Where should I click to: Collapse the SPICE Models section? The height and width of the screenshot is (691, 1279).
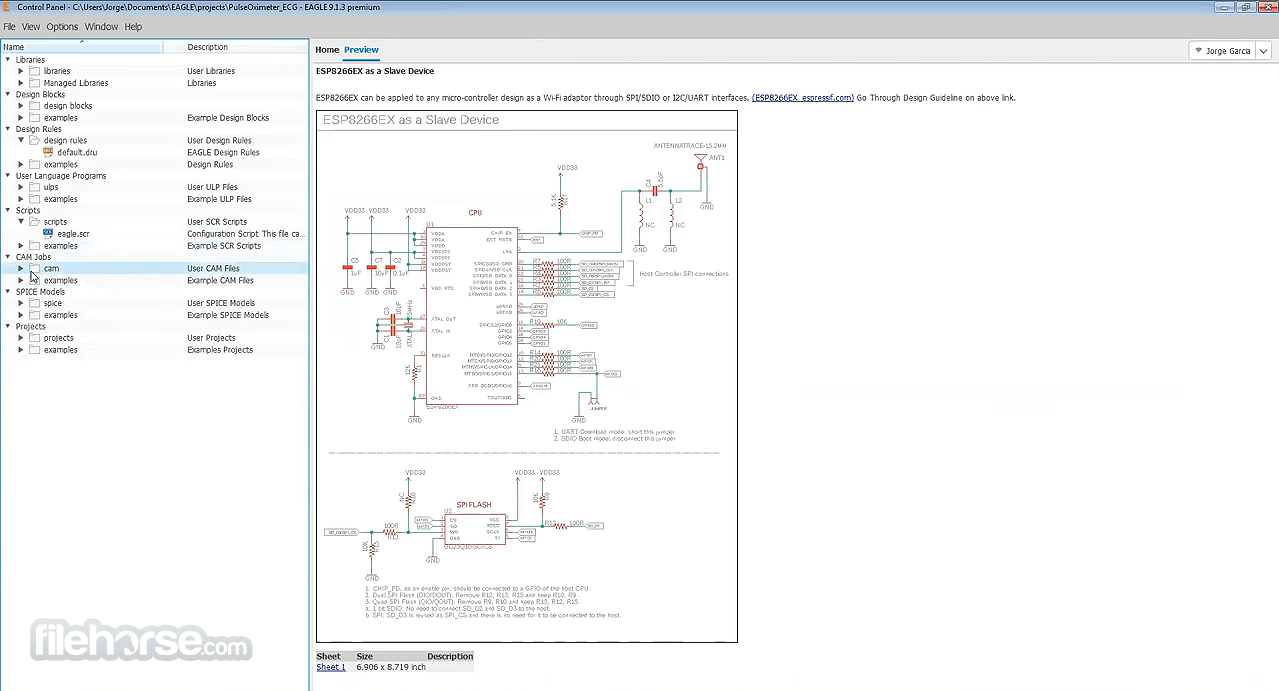(8, 291)
